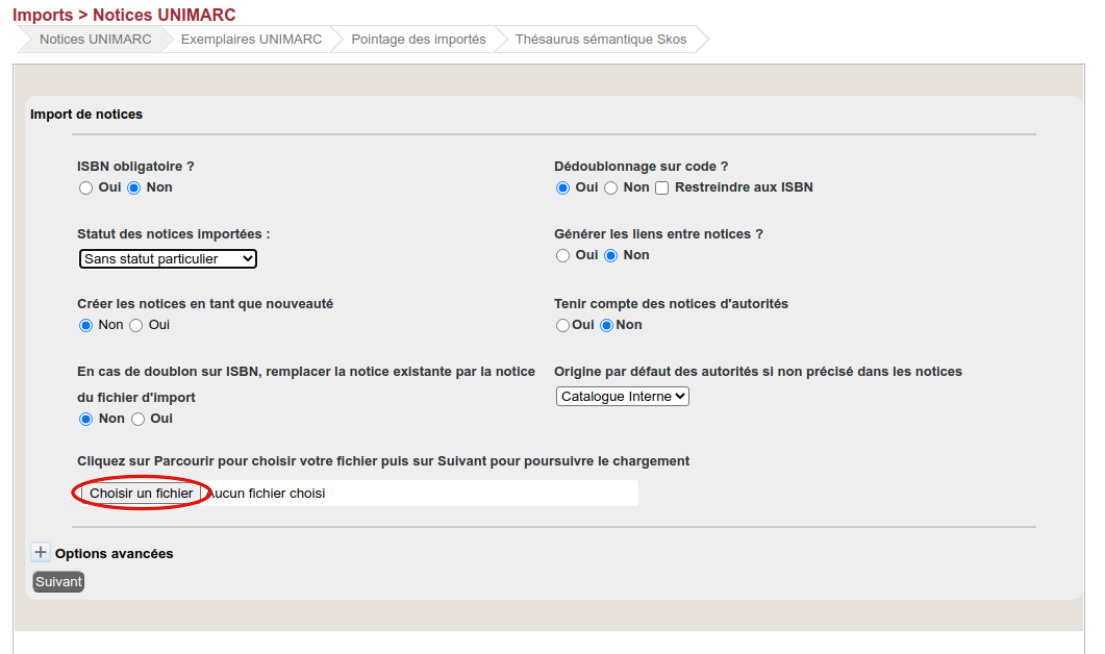
Task: Select Oui to replace existing notice on duplicate
Action: point(139,419)
